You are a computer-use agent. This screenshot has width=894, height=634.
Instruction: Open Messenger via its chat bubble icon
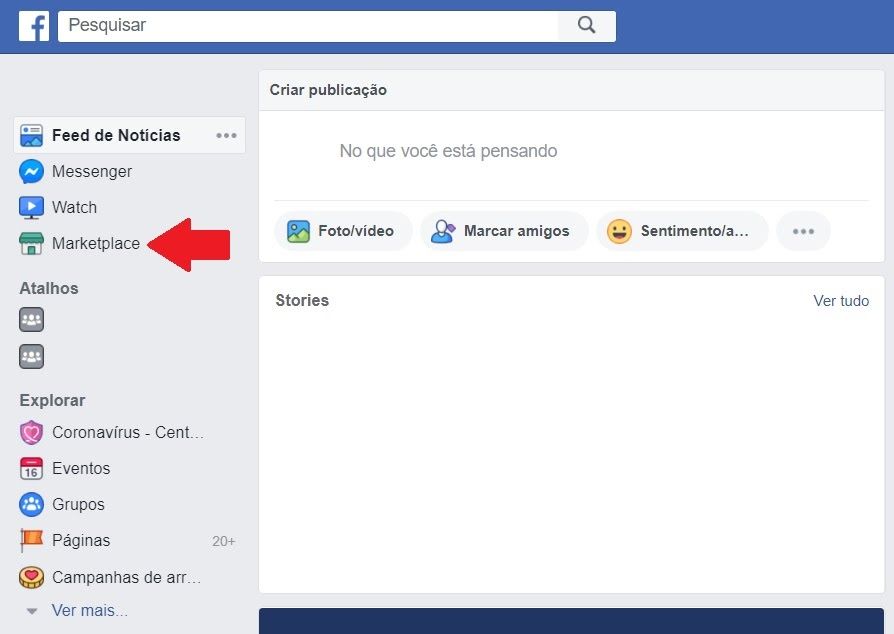tap(31, 172)
